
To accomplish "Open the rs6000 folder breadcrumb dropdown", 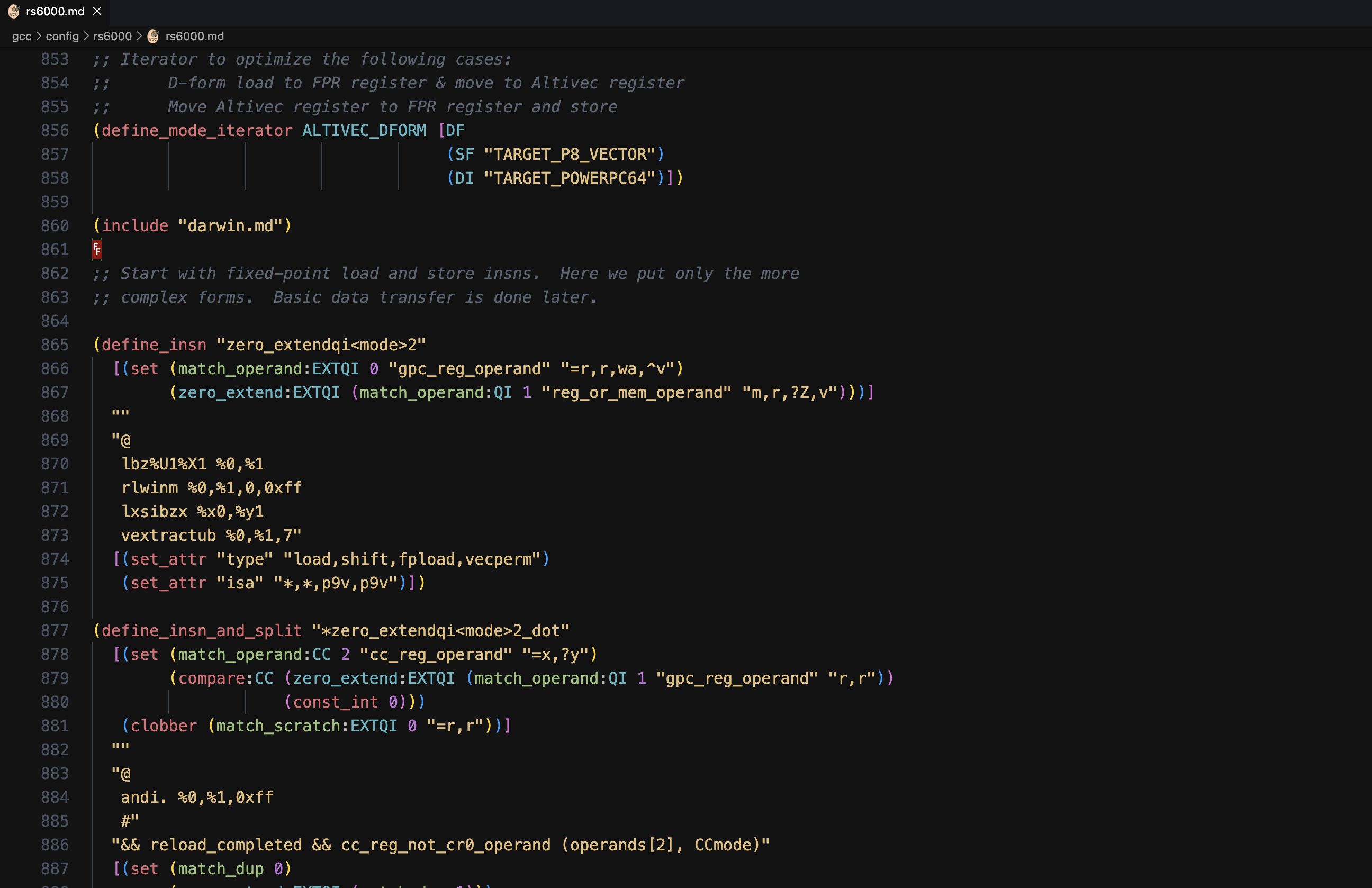I will (113, 36).
